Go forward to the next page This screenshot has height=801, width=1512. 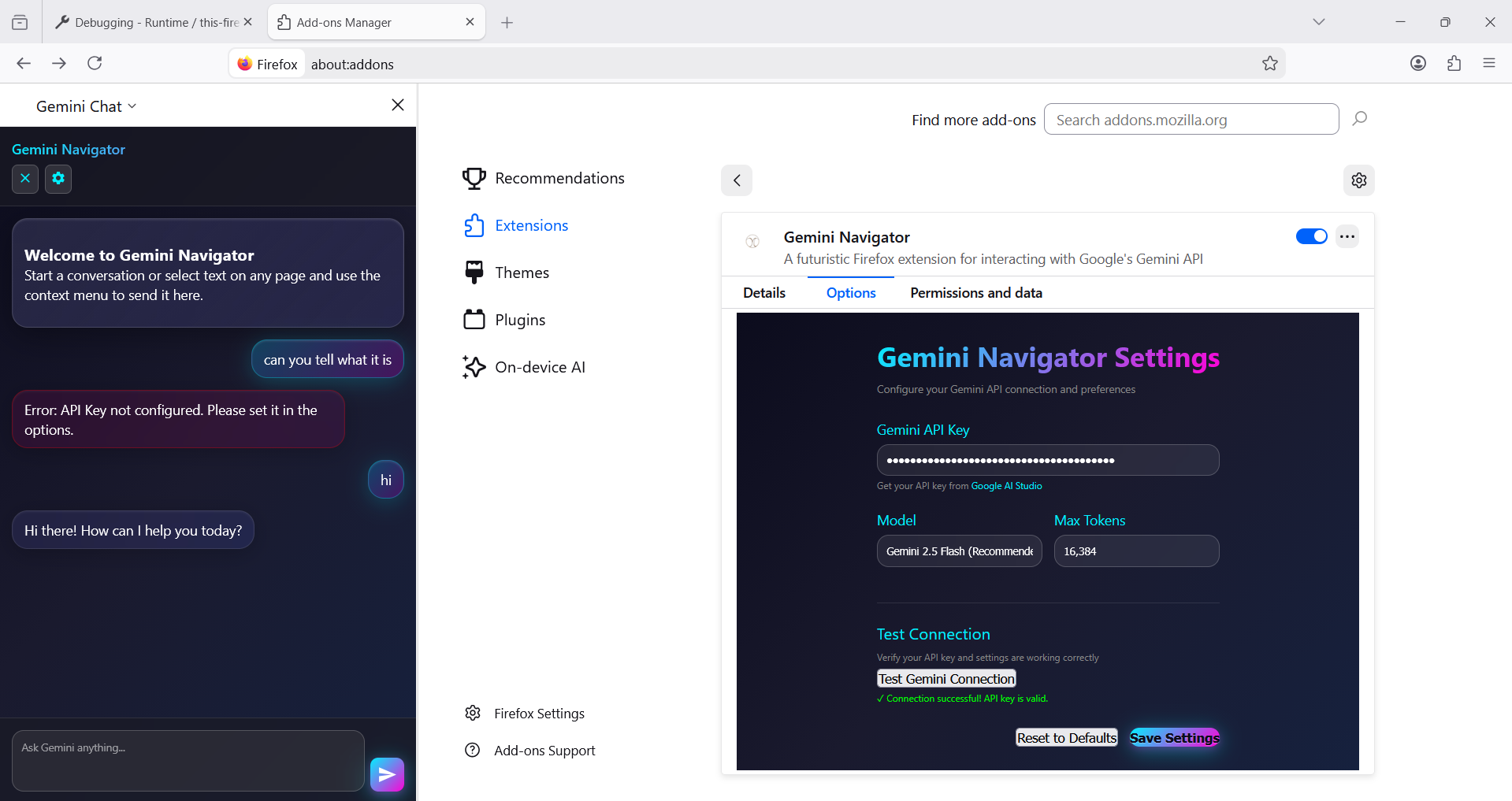tap(59, 63)
